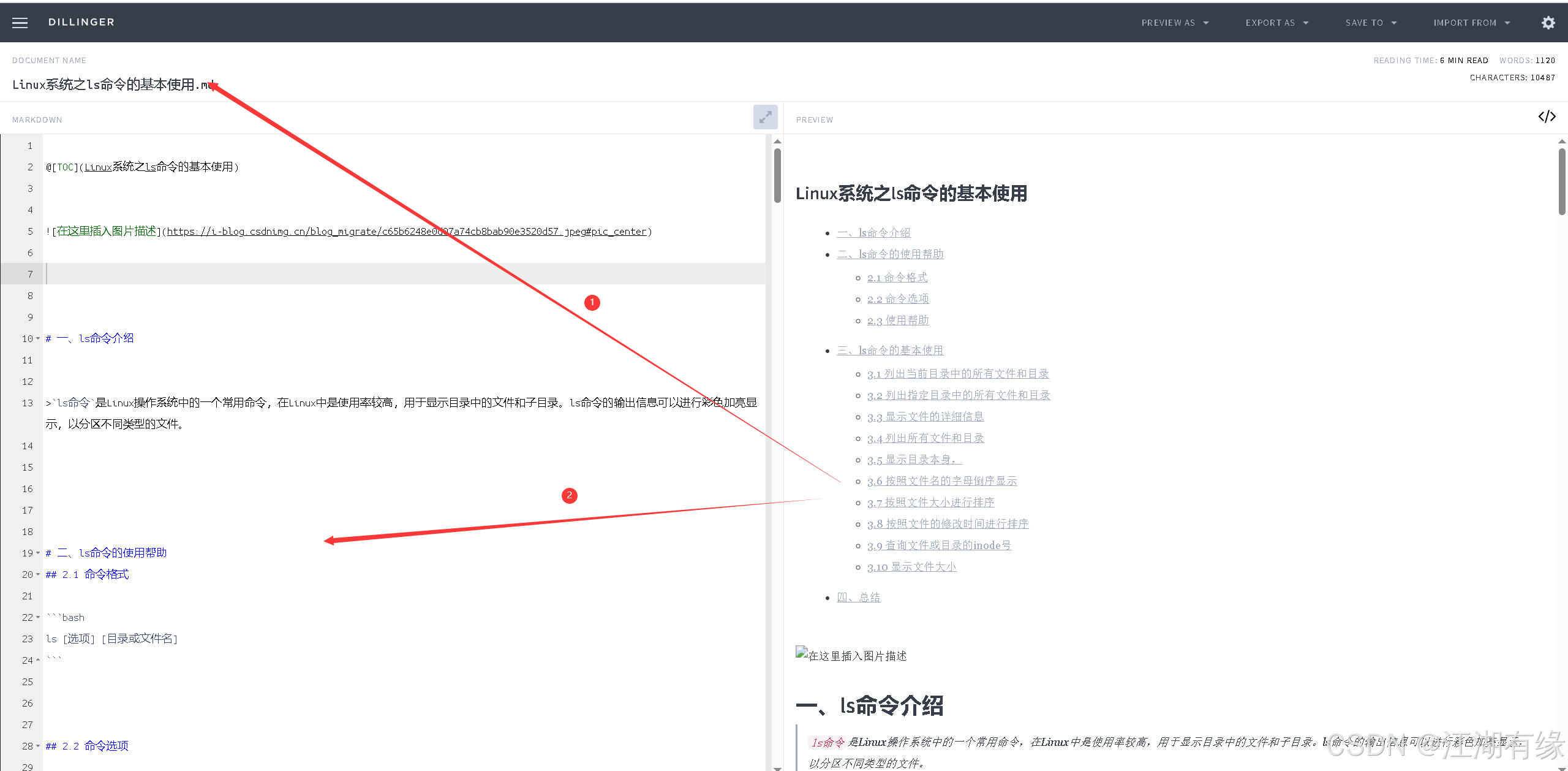This screenshot has height=771, width=1568.
Task: Toggle fullscreen editor expand icon
Action: [765, 117]
